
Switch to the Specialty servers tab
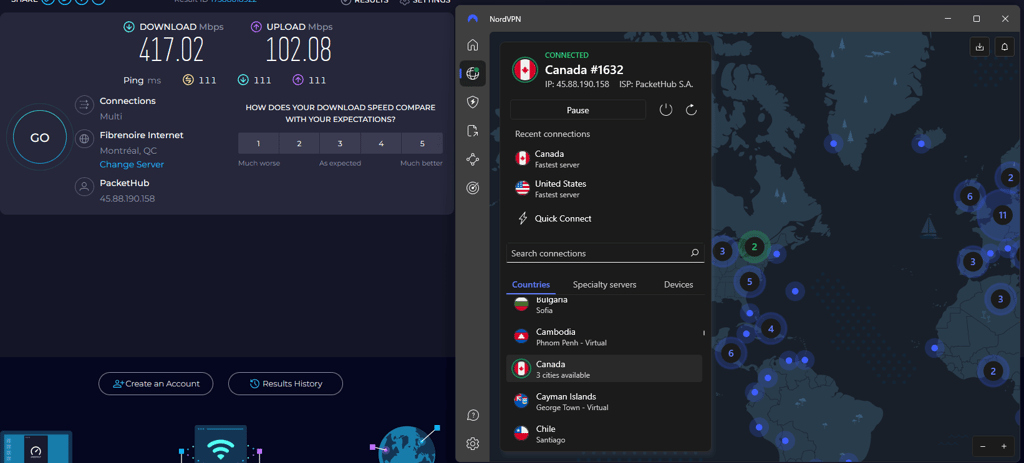[x=604, y=285]
